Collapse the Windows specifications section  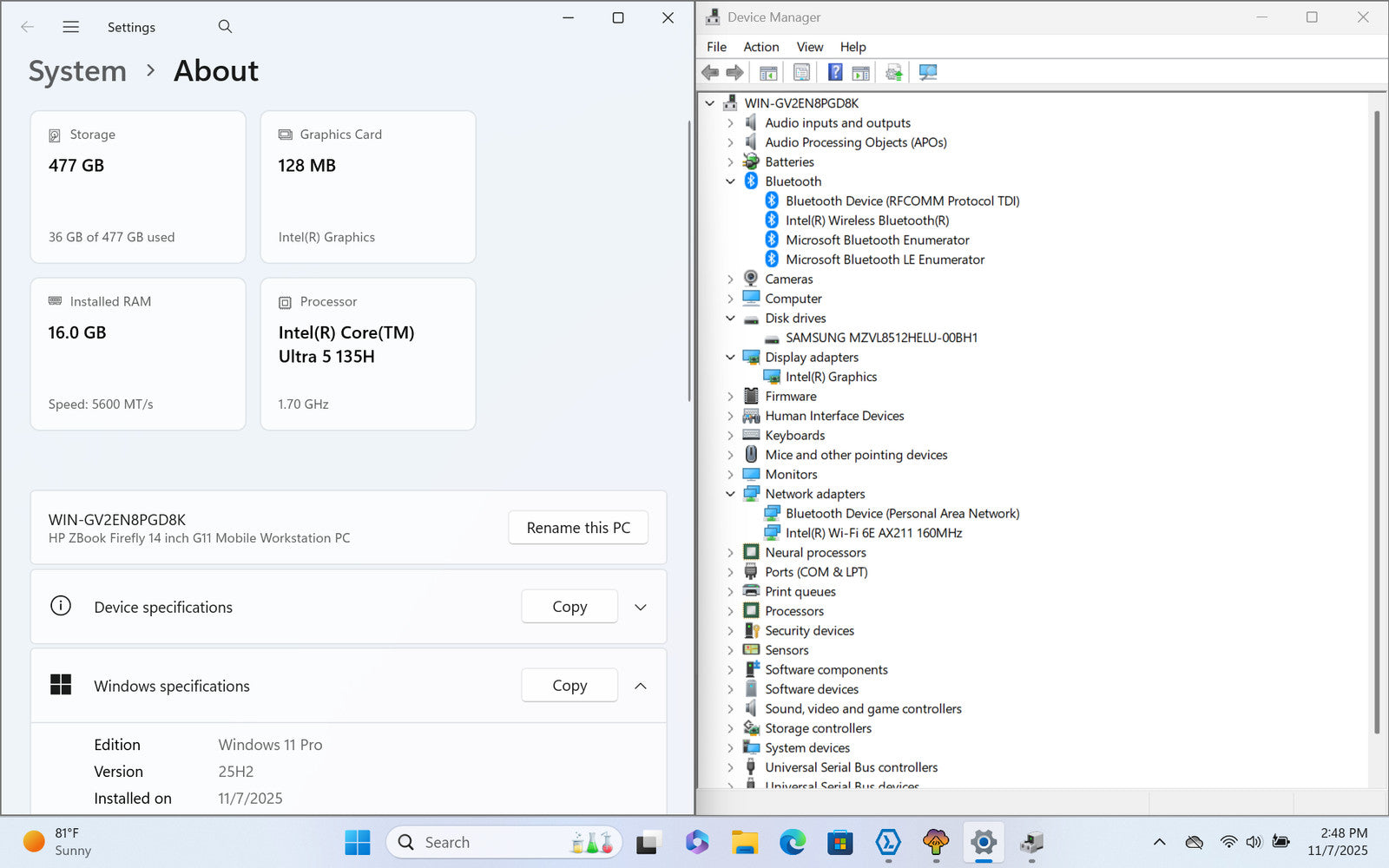(641, 686)
